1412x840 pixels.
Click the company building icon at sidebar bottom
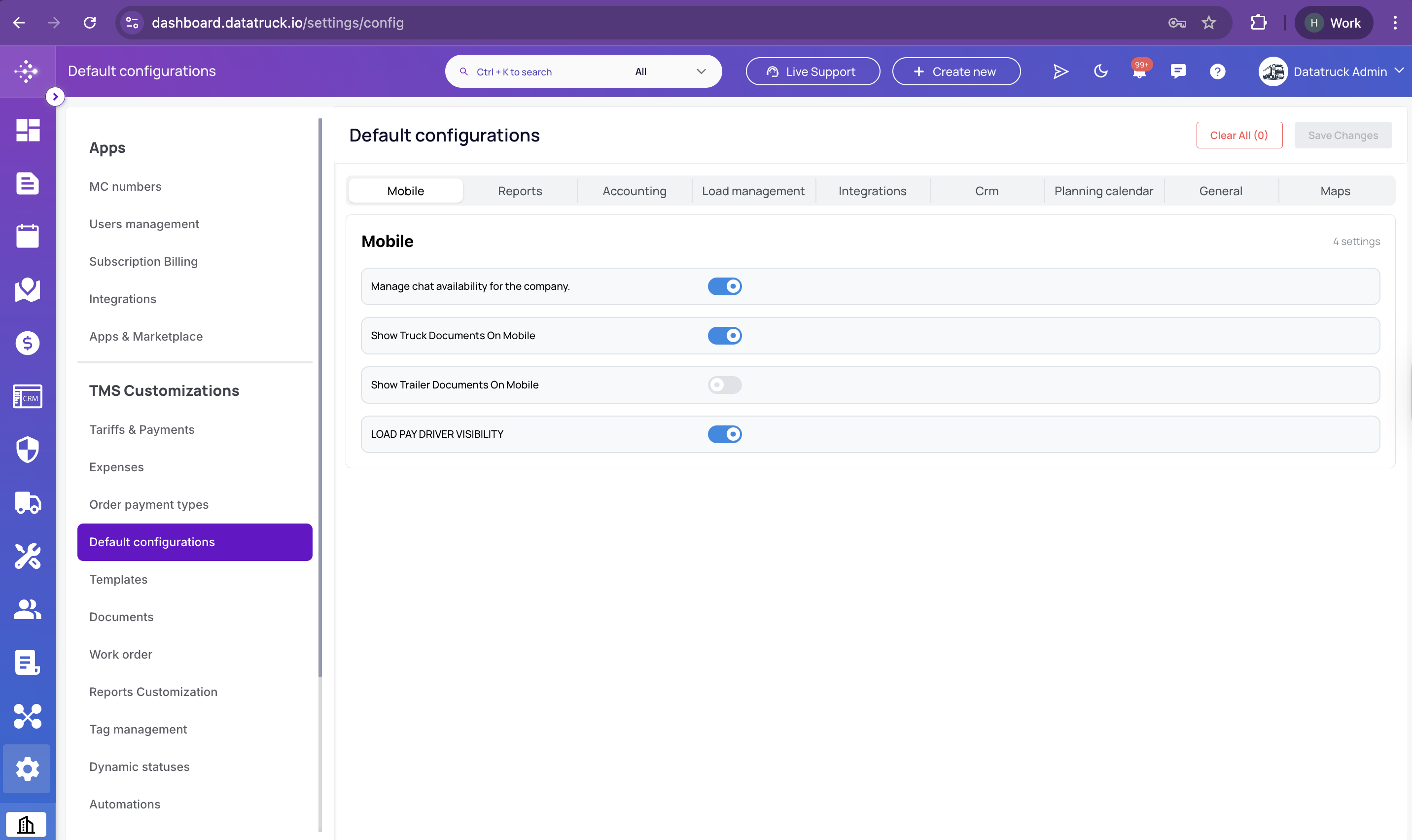point(26,825)
